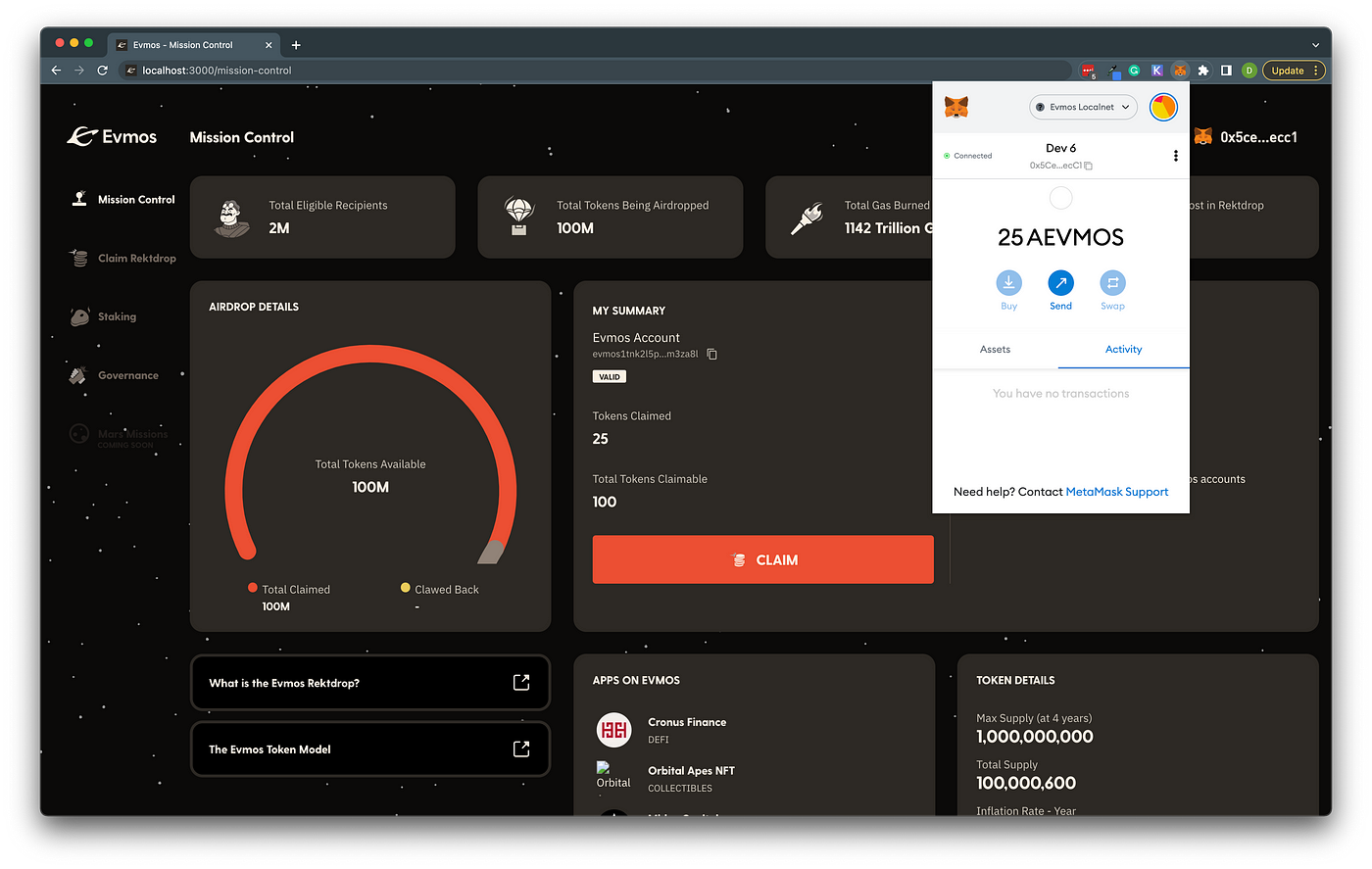Select the Evmos - Mission Control browser tab
This screenshot has width=1372, height=869.
pyautogui.click(x=194, y=45)
